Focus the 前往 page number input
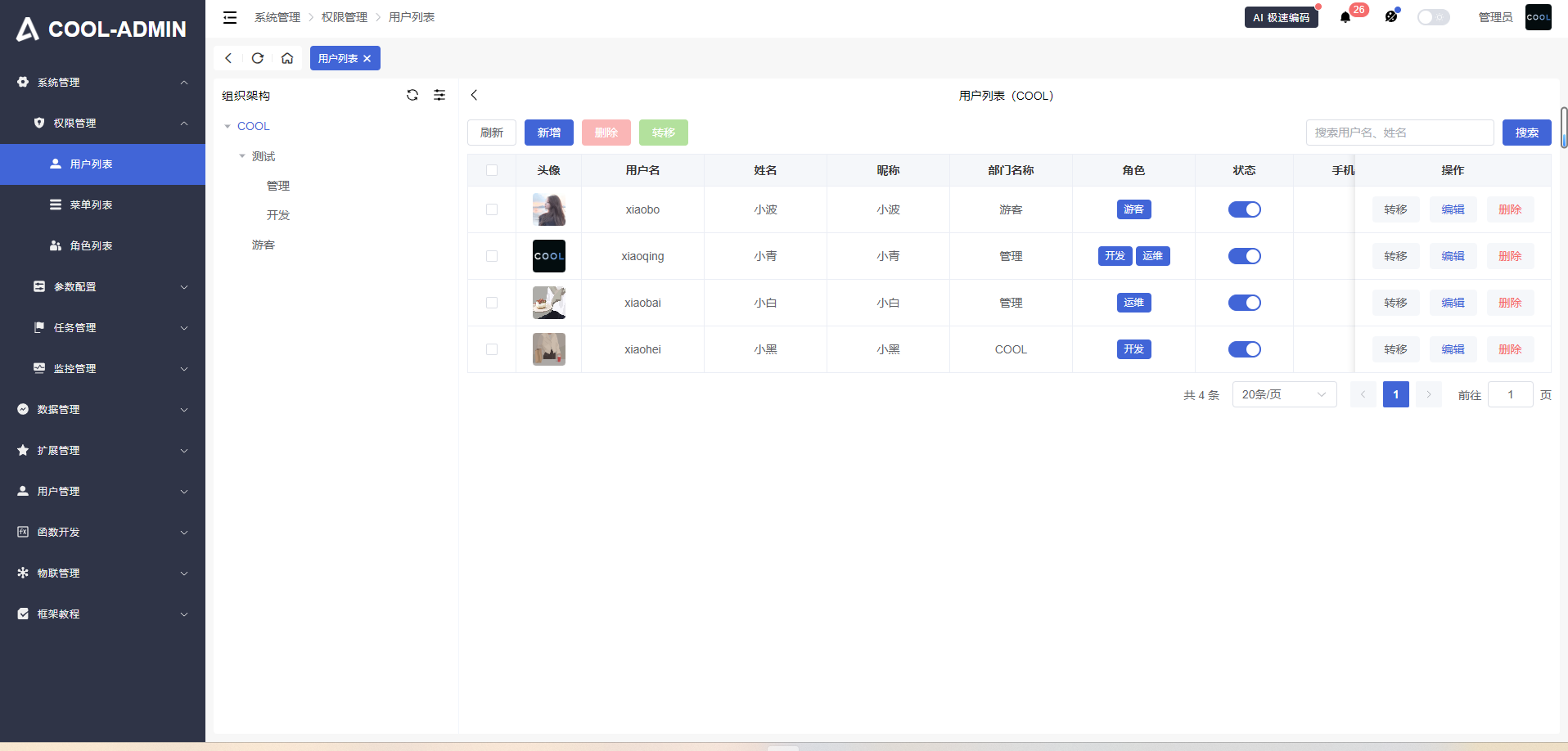Viewport: 1568px width, 751px height. [x=1511, y=394]
